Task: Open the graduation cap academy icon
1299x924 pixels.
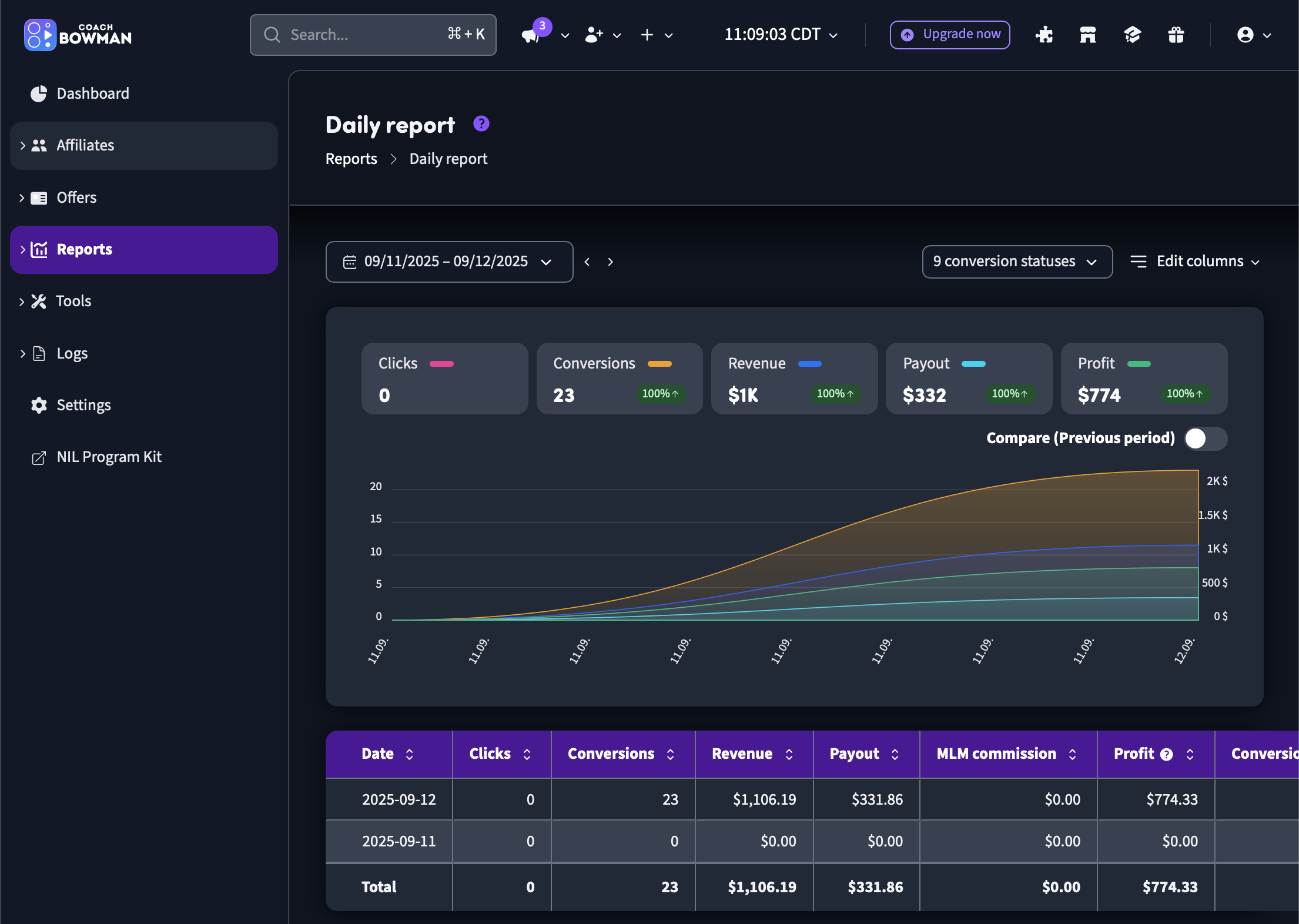Action: (1132, 35)
